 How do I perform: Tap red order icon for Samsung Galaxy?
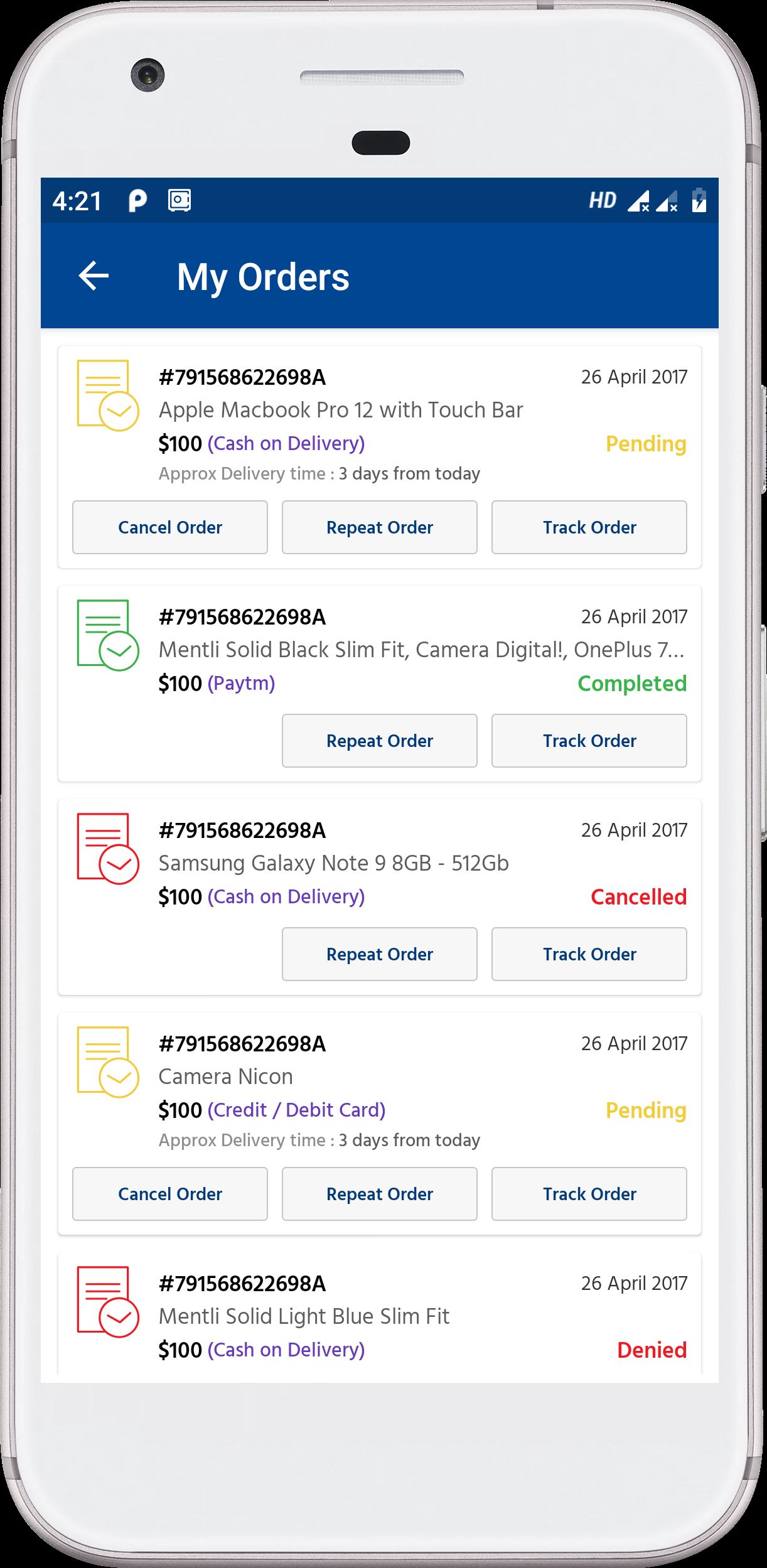[x=107, y=849]
